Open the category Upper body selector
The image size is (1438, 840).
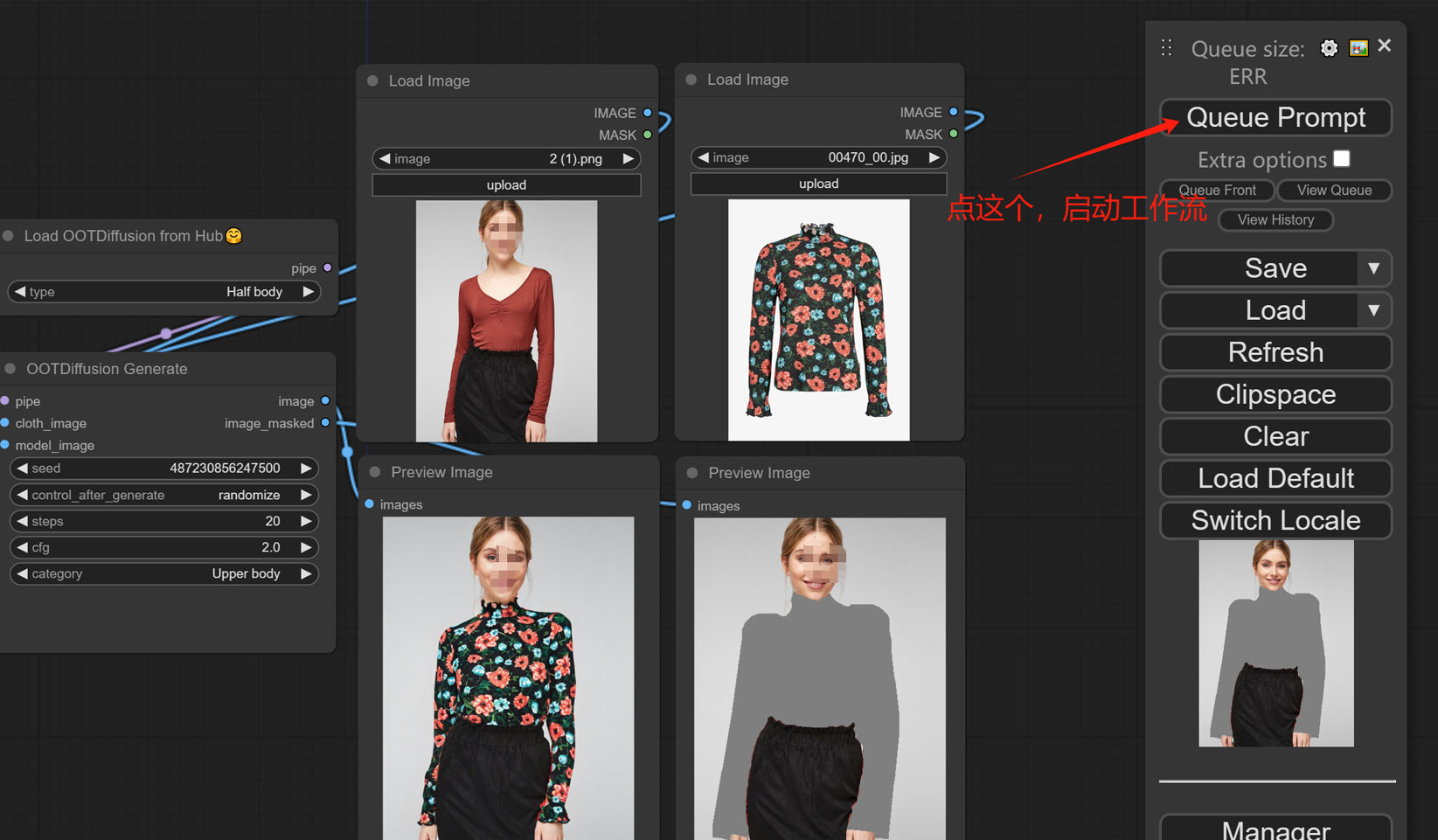coord(163,573)
